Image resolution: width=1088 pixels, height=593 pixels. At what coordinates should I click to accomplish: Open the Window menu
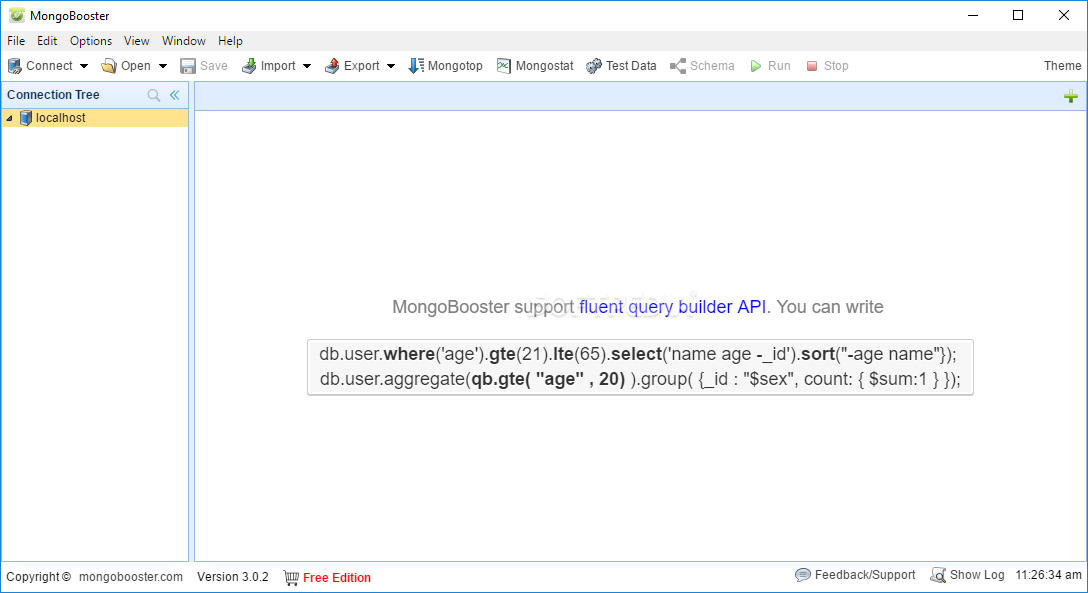click(184, 41)
